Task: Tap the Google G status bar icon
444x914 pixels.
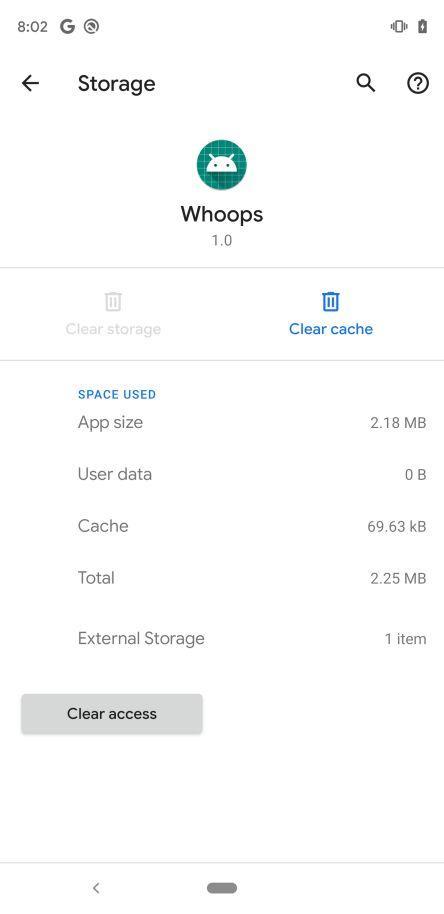Action: pyautogui.click(x=68, y=27)
